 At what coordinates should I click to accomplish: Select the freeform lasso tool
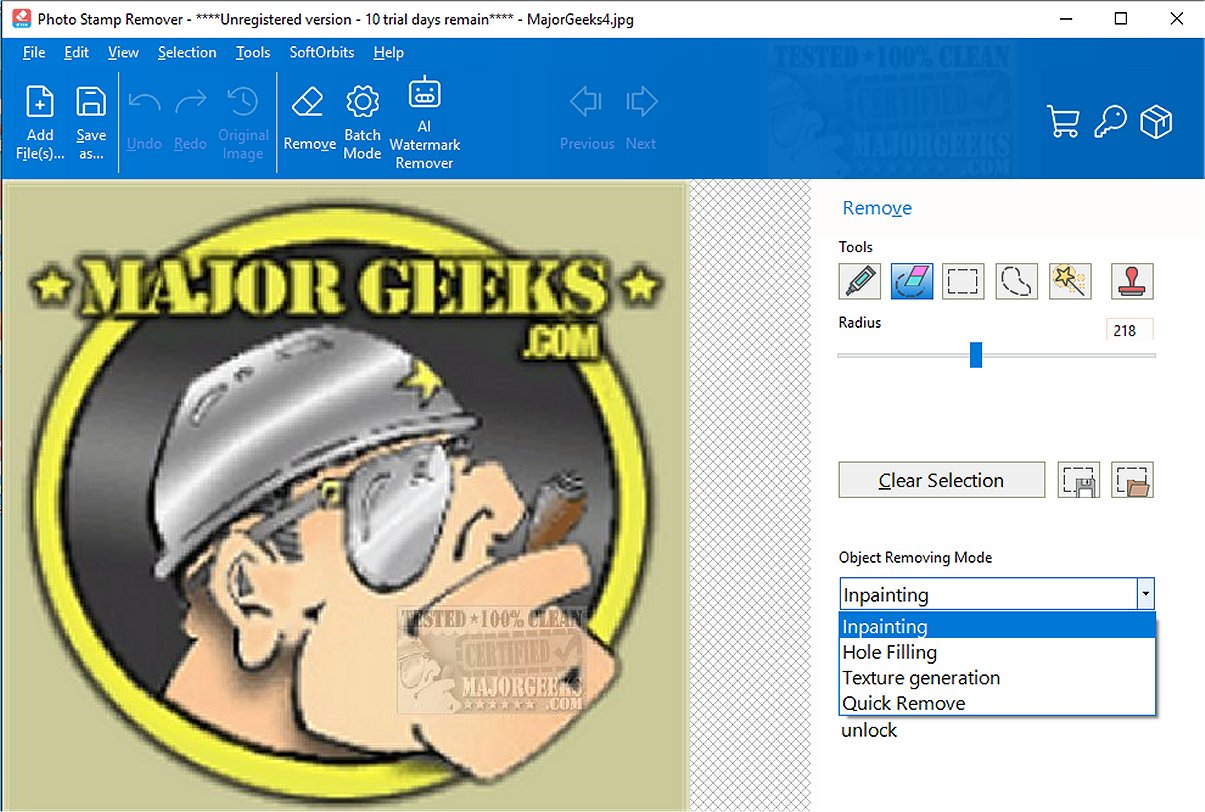pyautogui.click(x=1016, y=281)
